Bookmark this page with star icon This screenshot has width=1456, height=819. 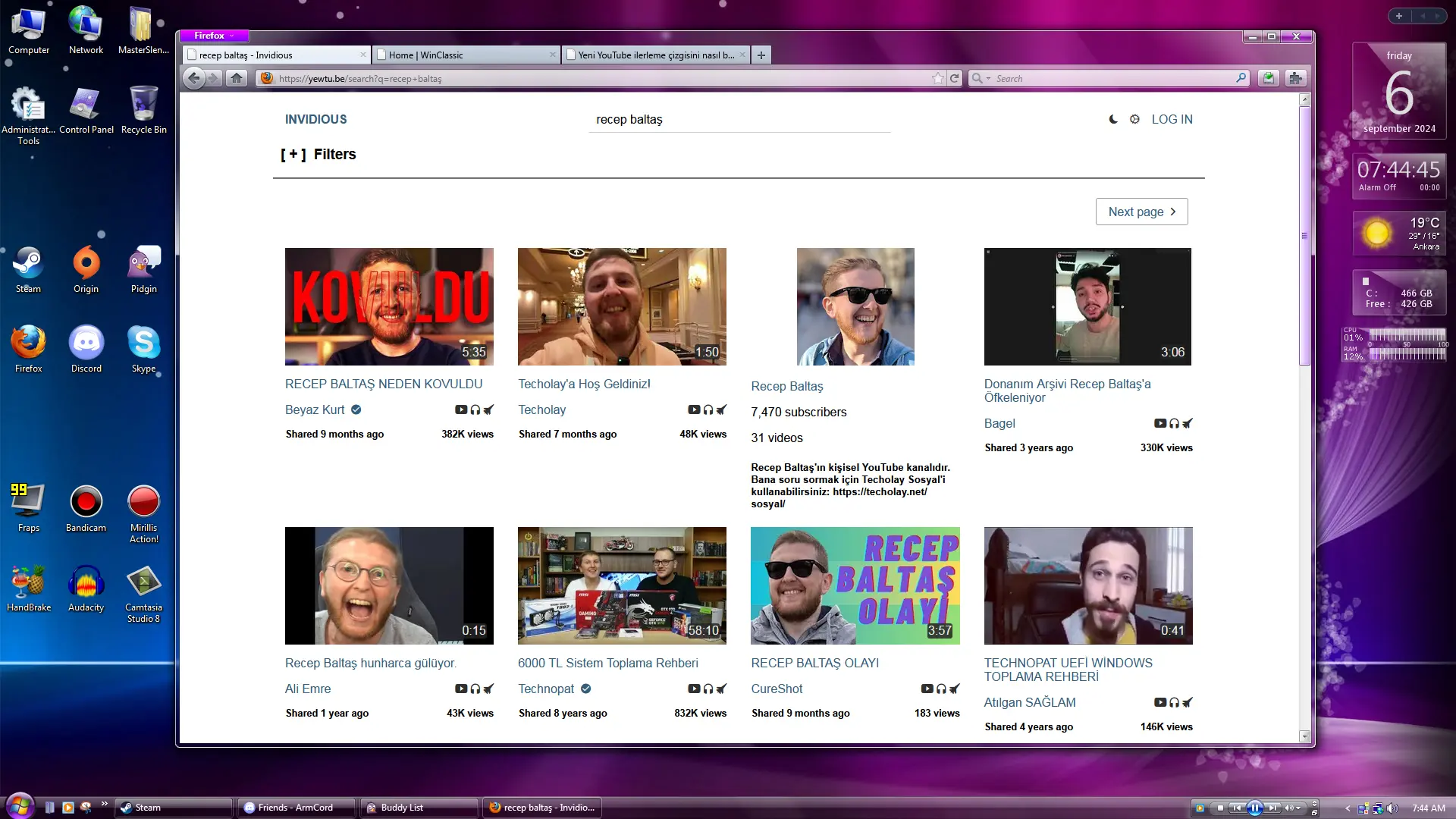[x=938, y=78]
